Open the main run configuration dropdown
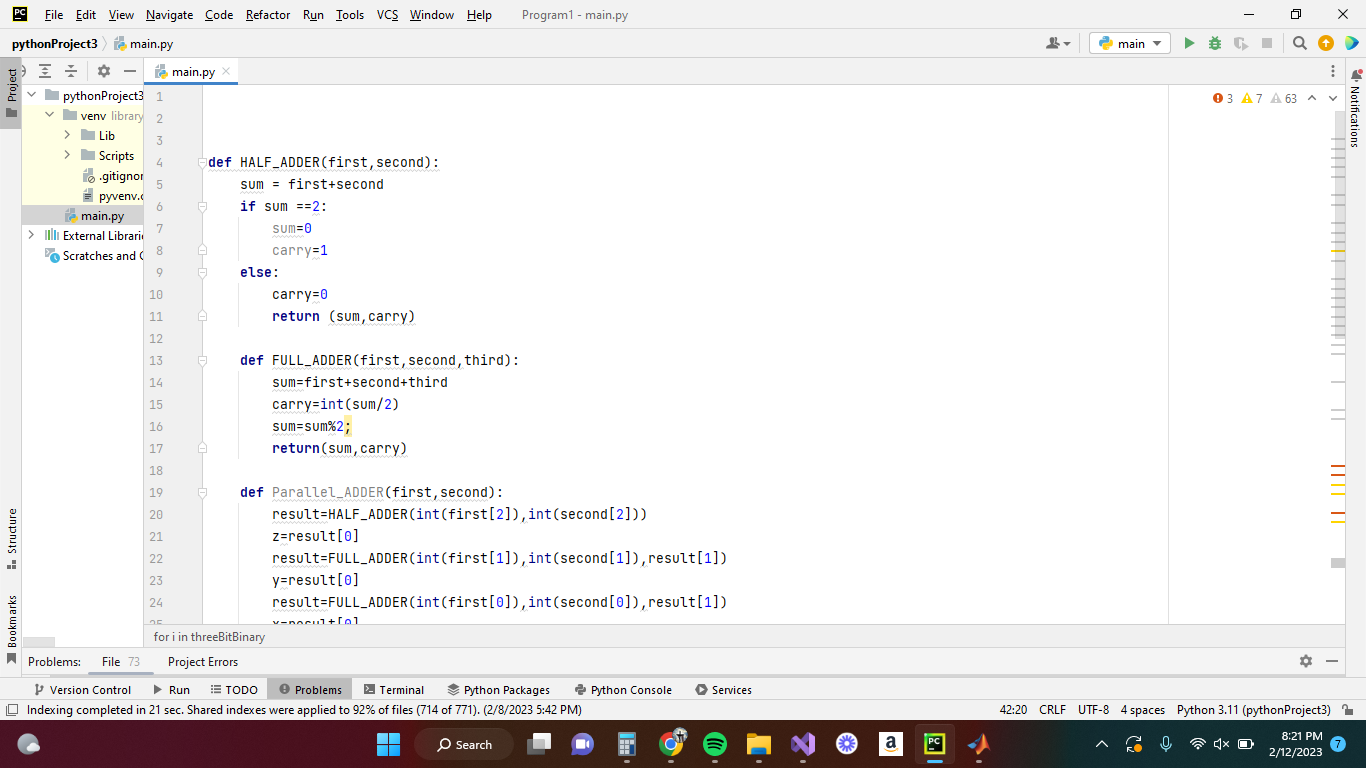Screen dimensions: 1366x768 pos(1129,43)
